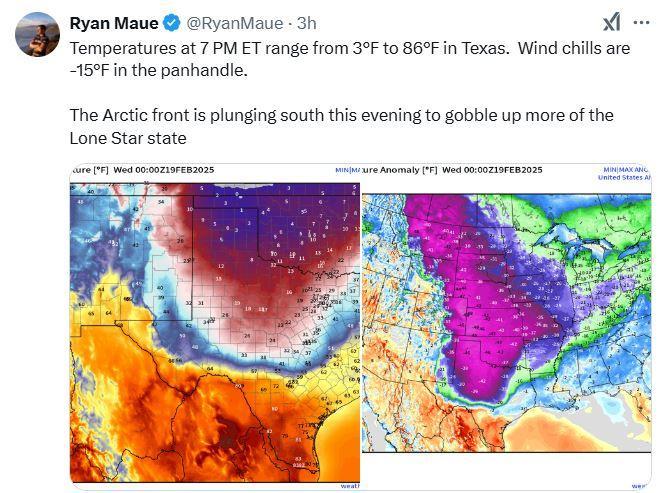Open the @RyanMaue handle link
The image size is (658, 493).
tap(232, 23)
